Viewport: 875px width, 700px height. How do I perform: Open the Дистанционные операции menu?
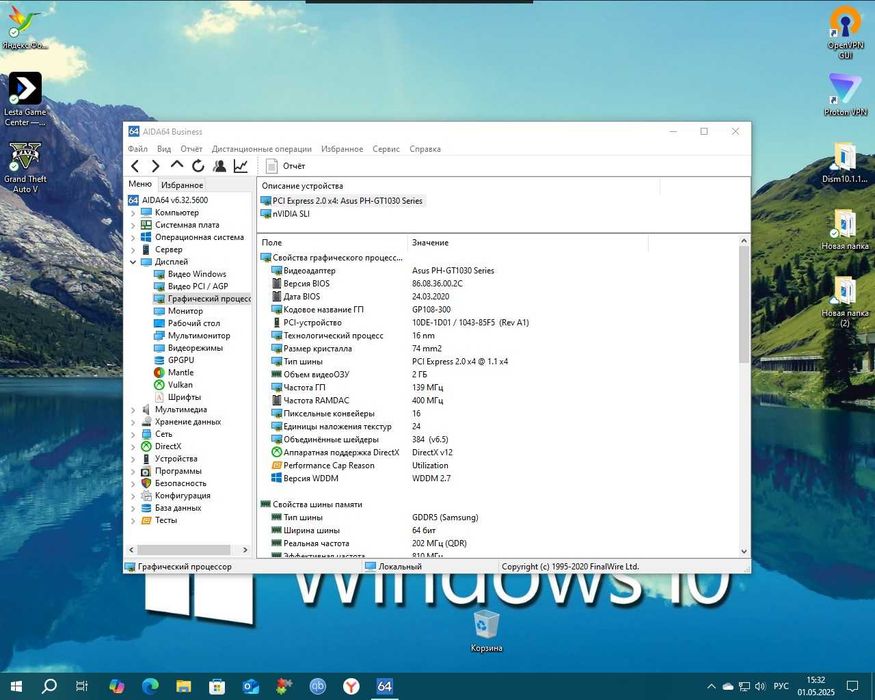261,149
